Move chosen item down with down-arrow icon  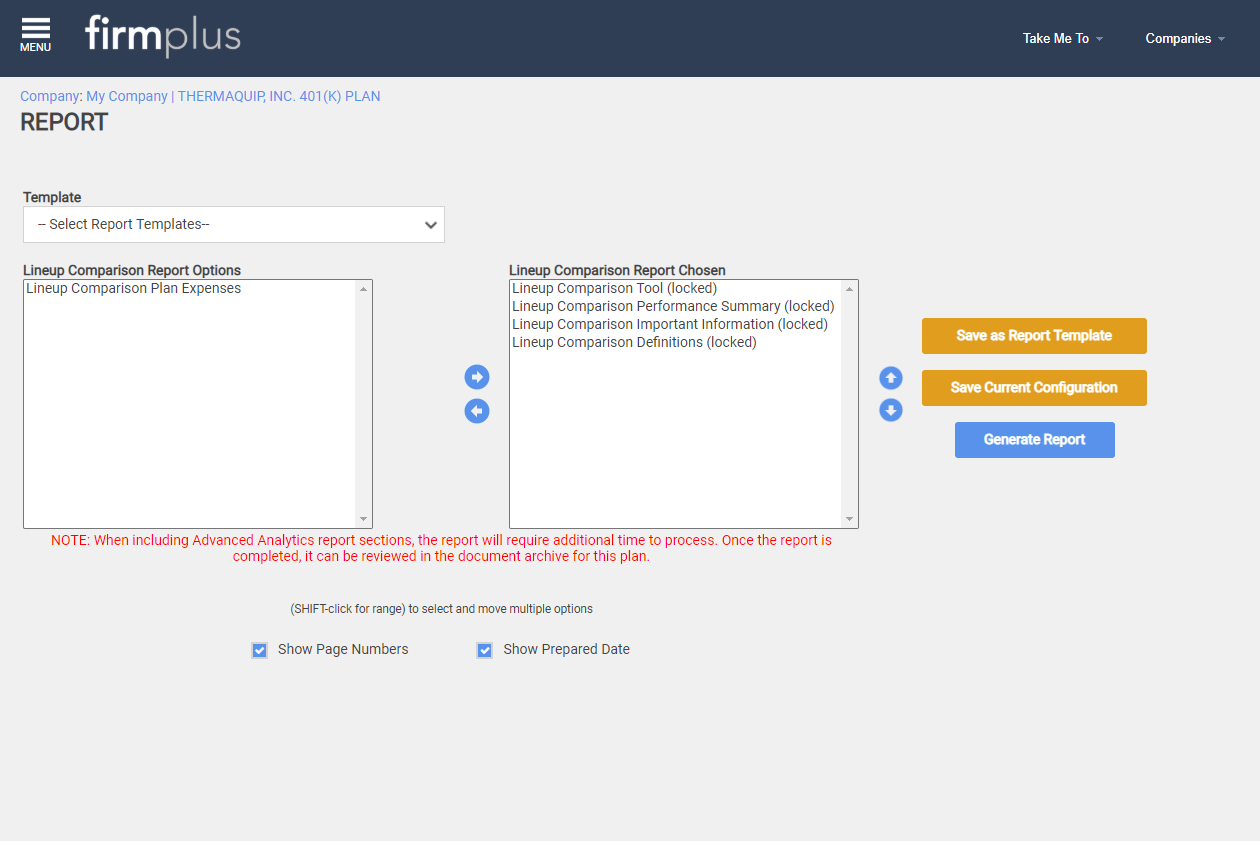tap(891, 410)
